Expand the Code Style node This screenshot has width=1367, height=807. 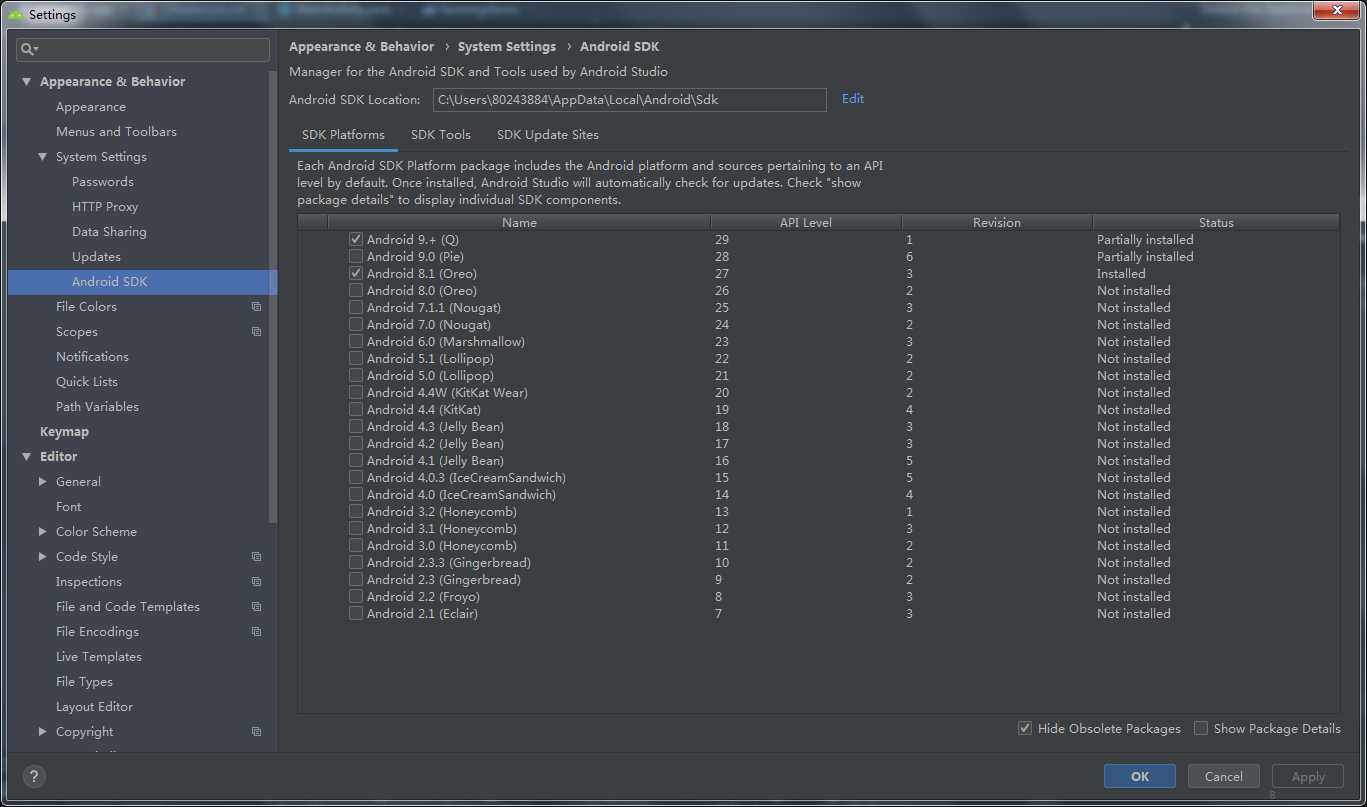[x=43, y=557]
